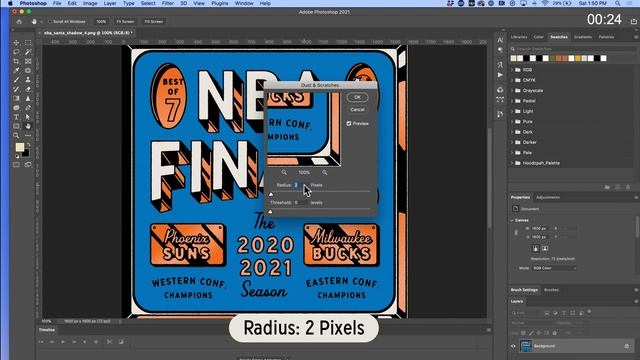This screenshot has width=640, height=360.
Task: Select the Rectangular Marquee tool
Action: [28, 42]
